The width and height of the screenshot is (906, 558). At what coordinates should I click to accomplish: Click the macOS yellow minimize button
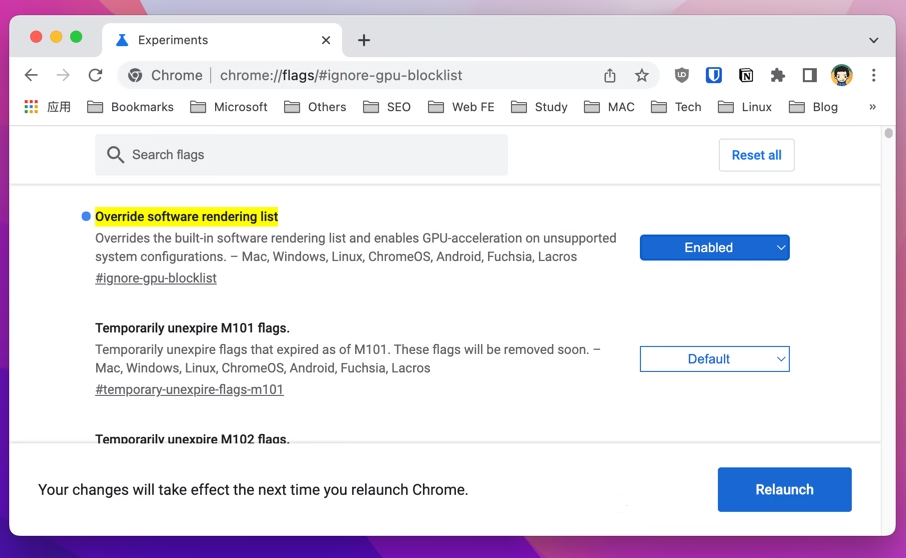(56, 37)
